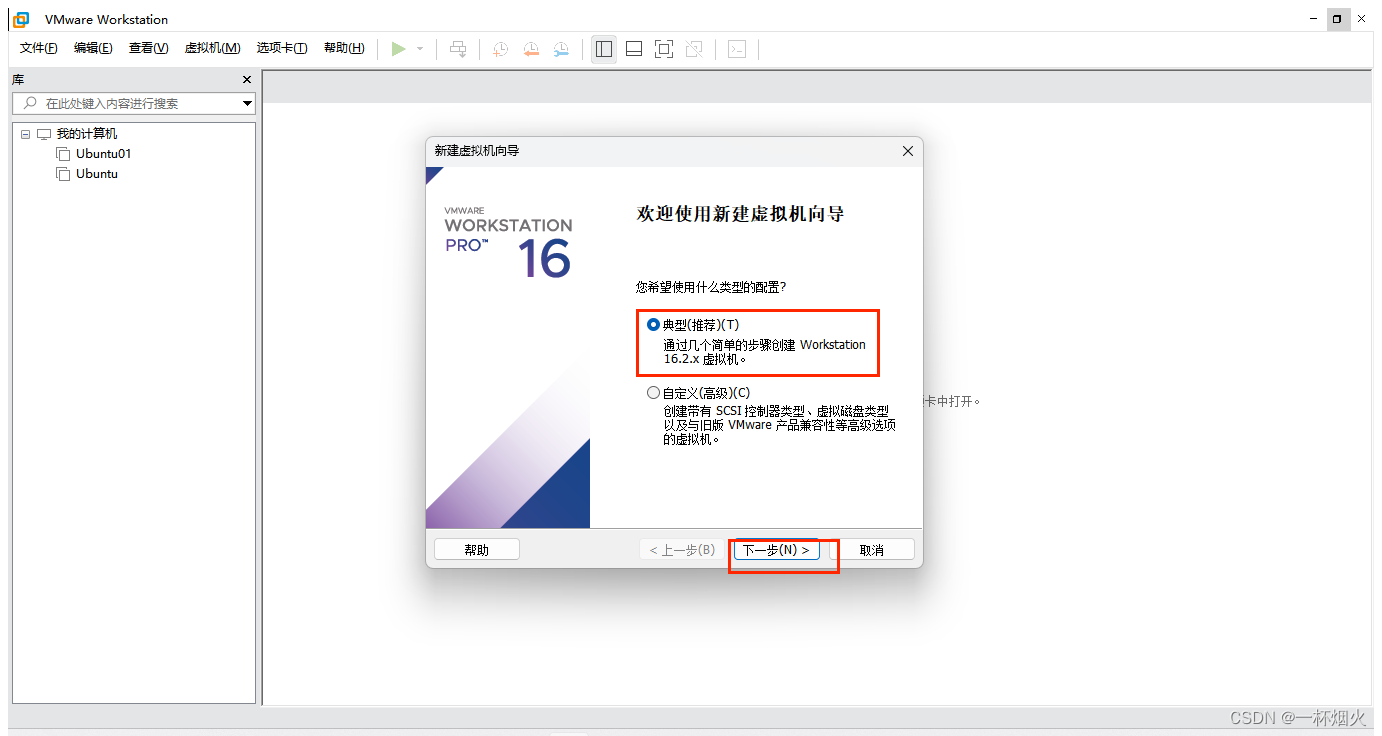Open the power options dropdown arrow
This screenshot has width=1382, height=736.
pos(420,49)
